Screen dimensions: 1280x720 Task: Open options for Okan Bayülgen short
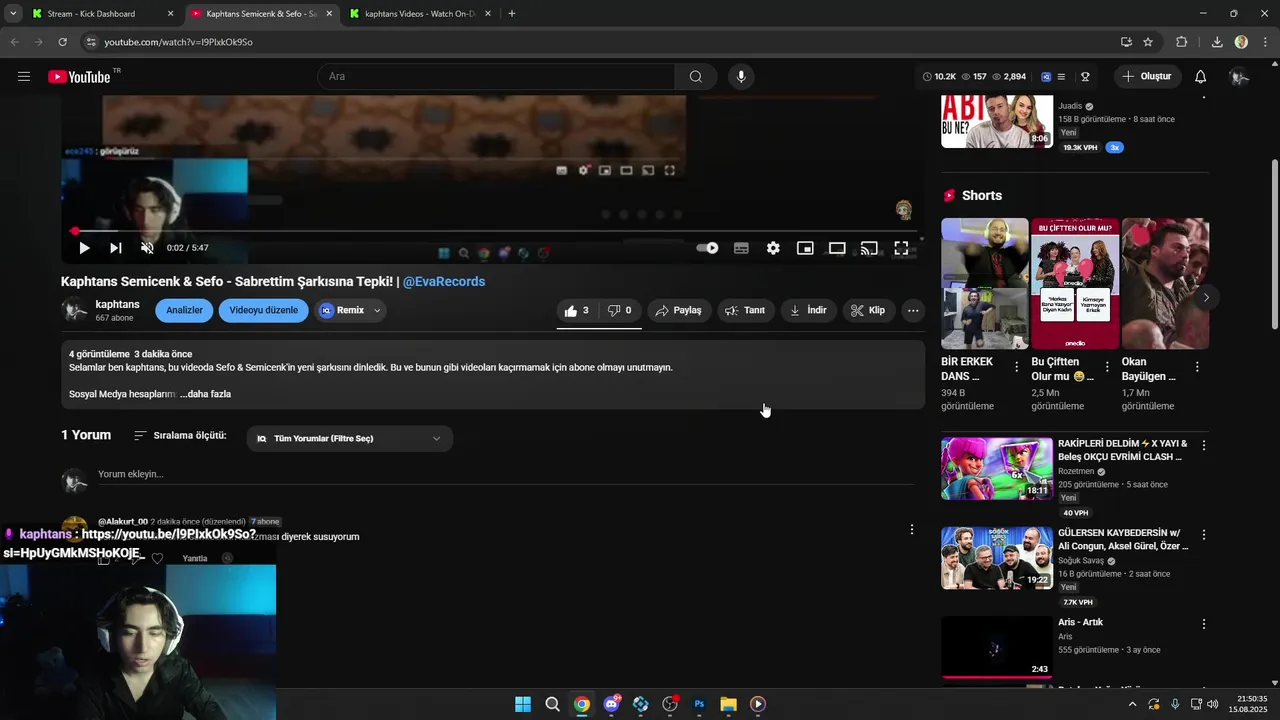(x=1197, y=367)
